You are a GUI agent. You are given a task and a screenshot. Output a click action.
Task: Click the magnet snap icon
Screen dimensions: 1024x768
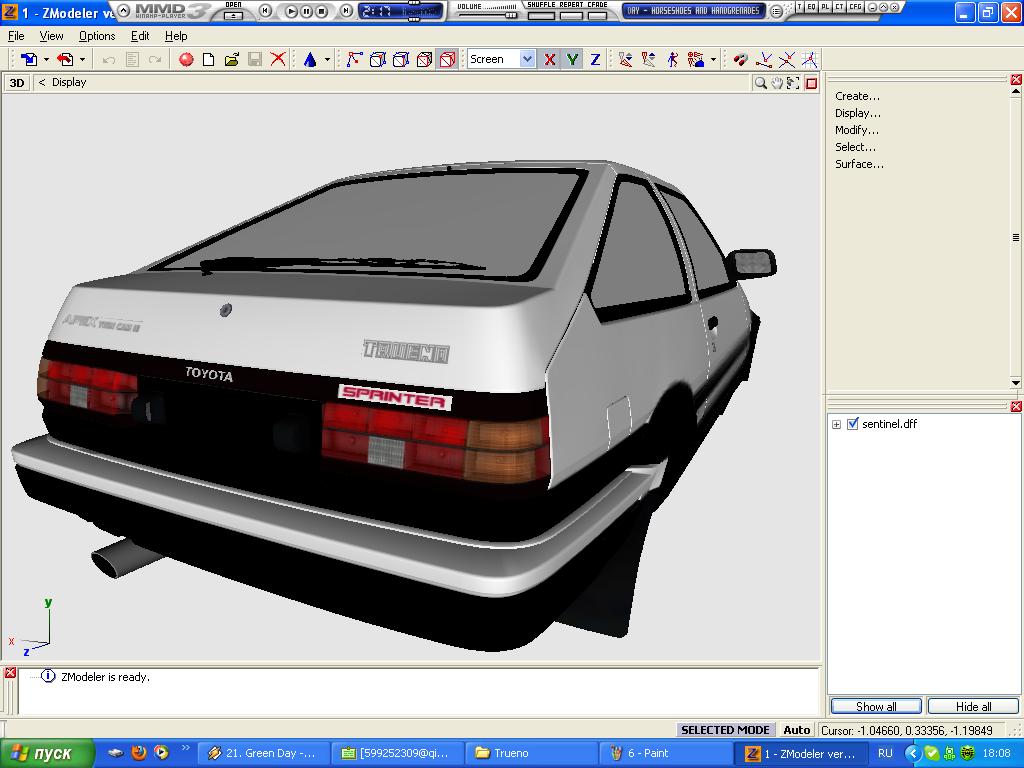click(x=740, y=60)
